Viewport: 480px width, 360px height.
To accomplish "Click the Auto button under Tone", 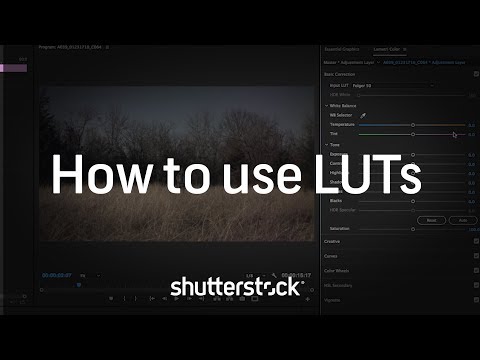I will 463,220.
